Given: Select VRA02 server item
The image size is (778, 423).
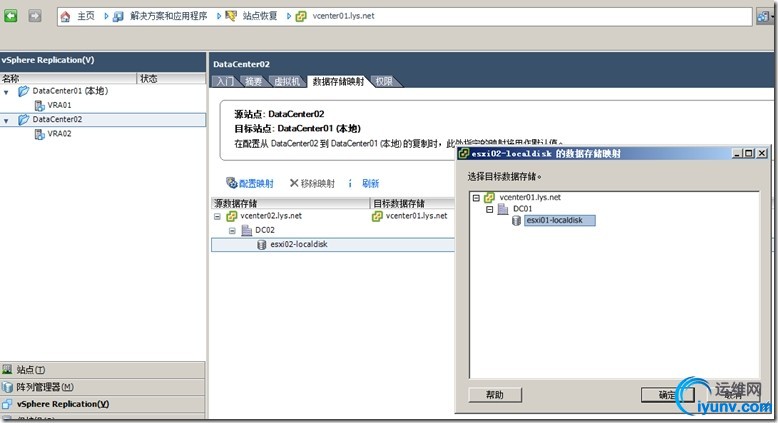Looking at the screenshot, I should (x=59, y=133).
